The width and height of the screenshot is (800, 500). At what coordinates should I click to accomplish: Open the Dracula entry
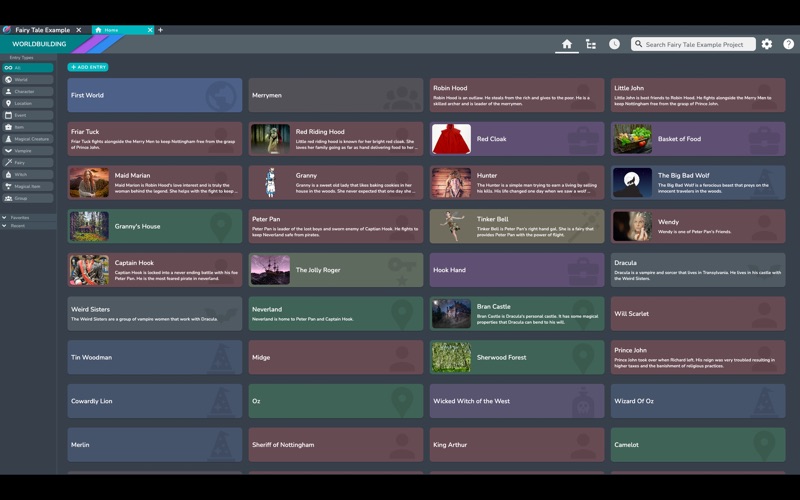[698, 270]
